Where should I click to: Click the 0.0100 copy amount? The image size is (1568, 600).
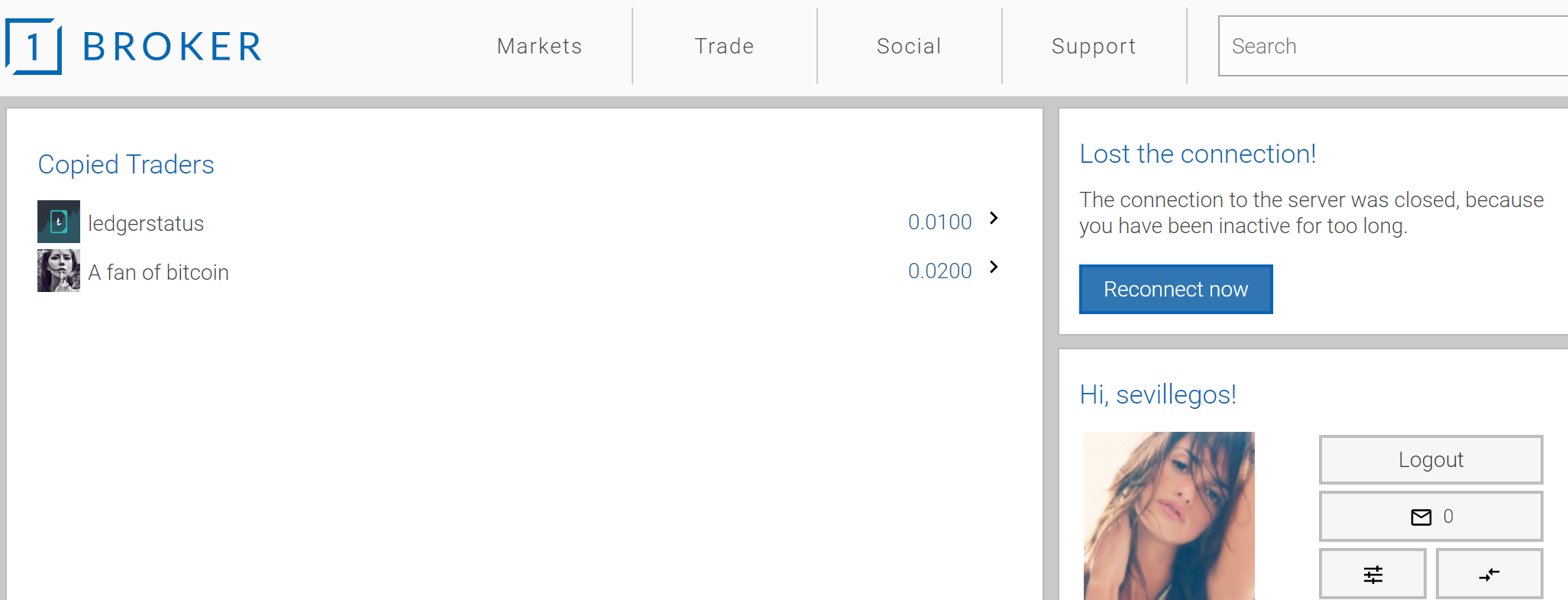pyautogui.click(x=939, y=222)
